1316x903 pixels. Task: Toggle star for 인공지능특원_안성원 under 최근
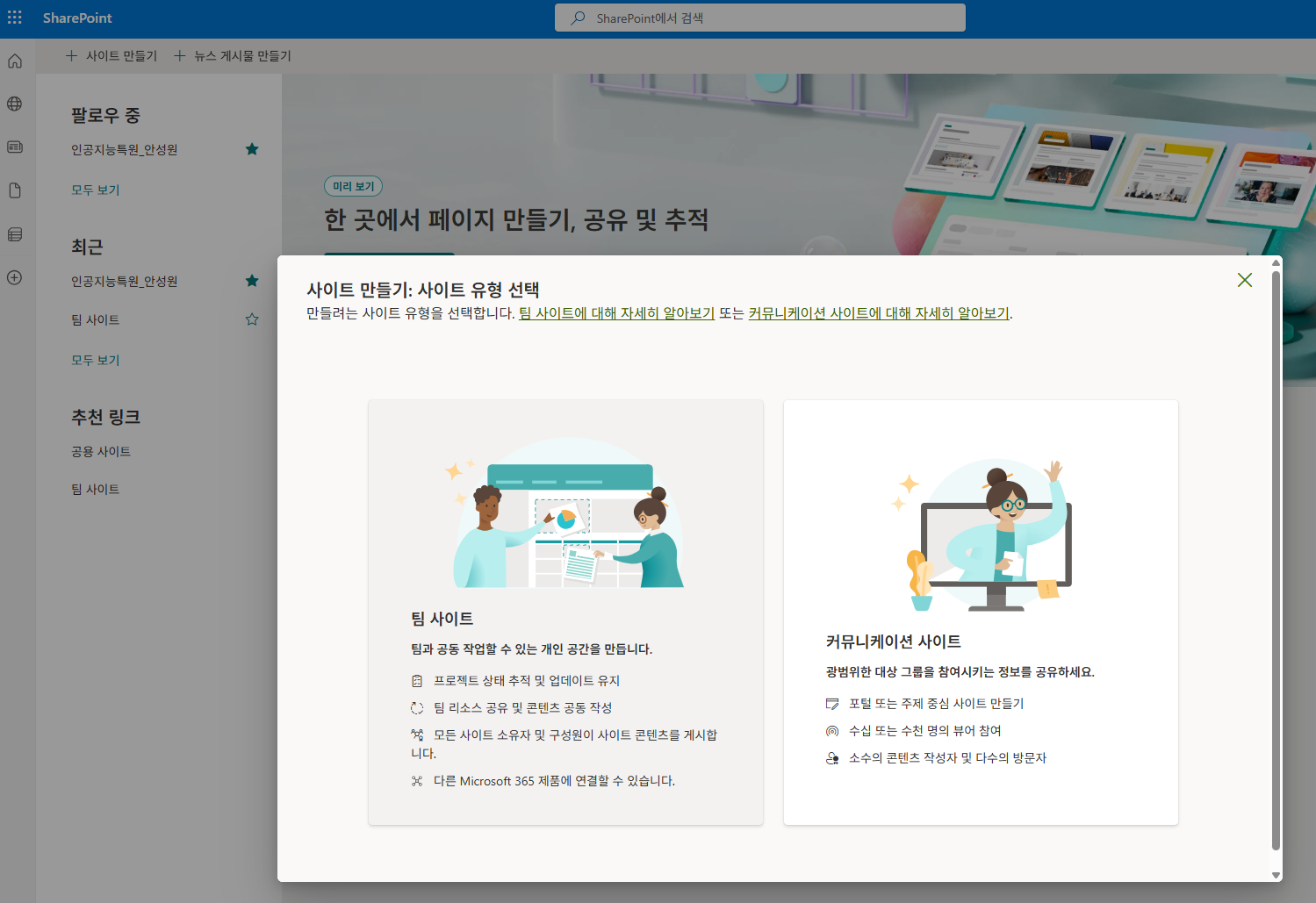click(252, 281)
